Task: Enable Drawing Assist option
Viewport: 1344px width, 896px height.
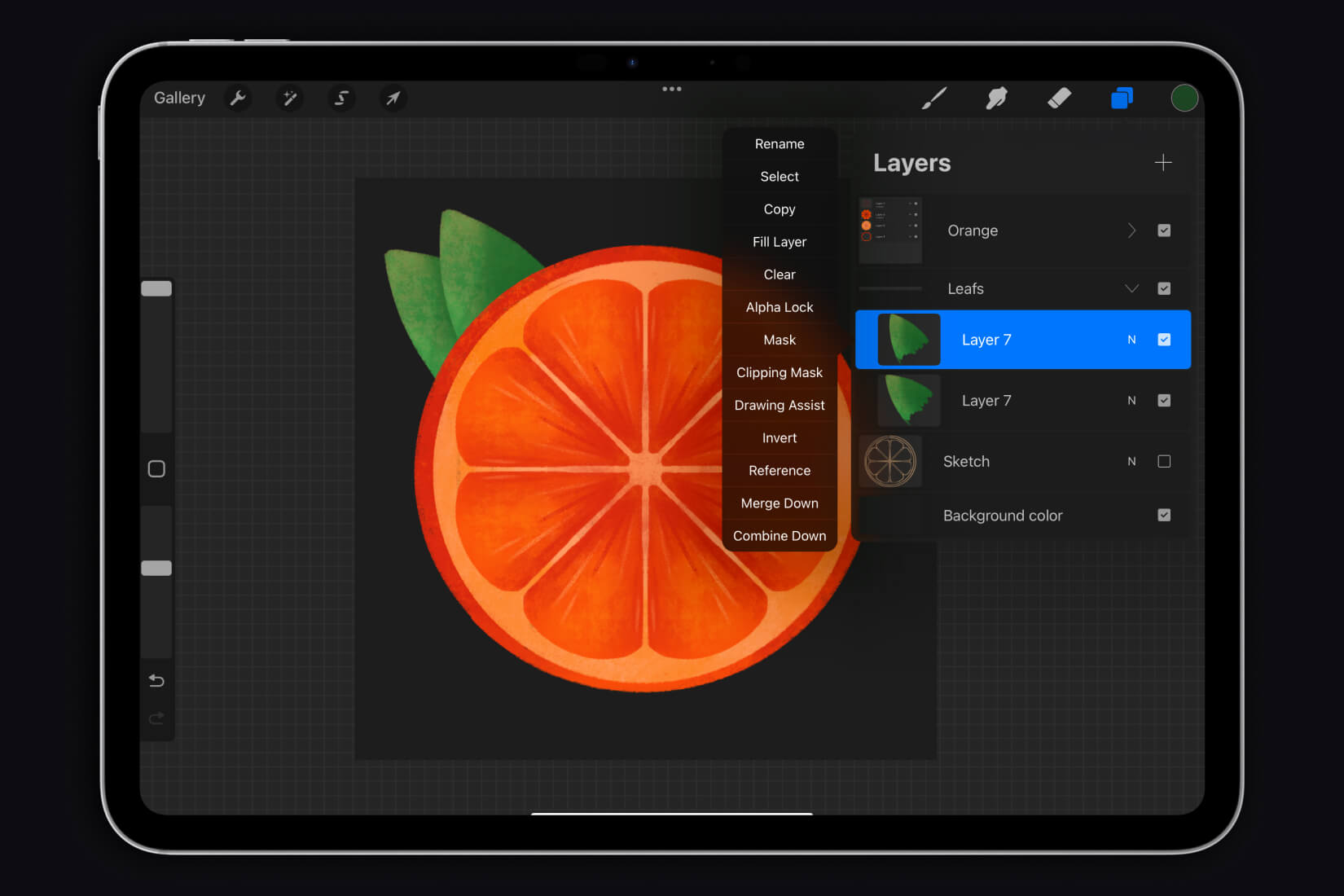Action: tap(780, 405)
